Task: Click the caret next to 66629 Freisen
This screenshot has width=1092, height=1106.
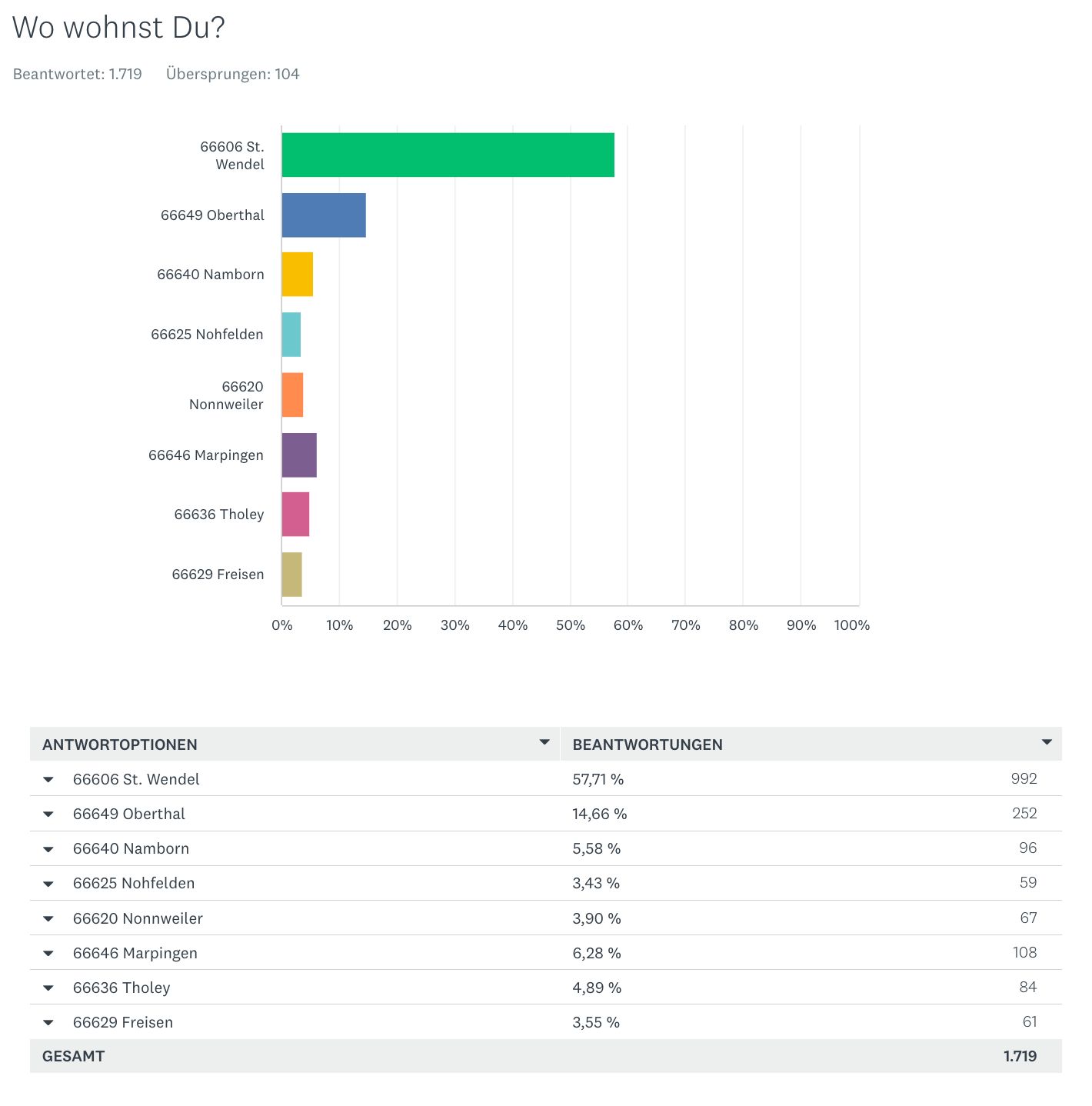Action: tap(48, 1023)
